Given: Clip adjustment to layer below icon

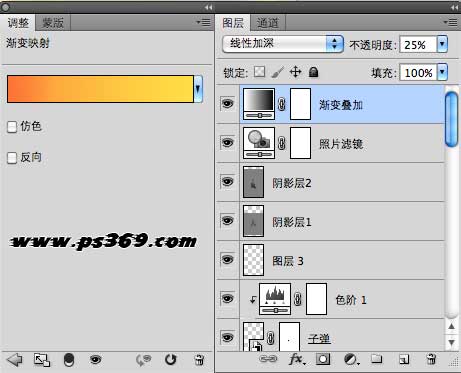Looking at the screenshot, I should [x=69, y=360].
